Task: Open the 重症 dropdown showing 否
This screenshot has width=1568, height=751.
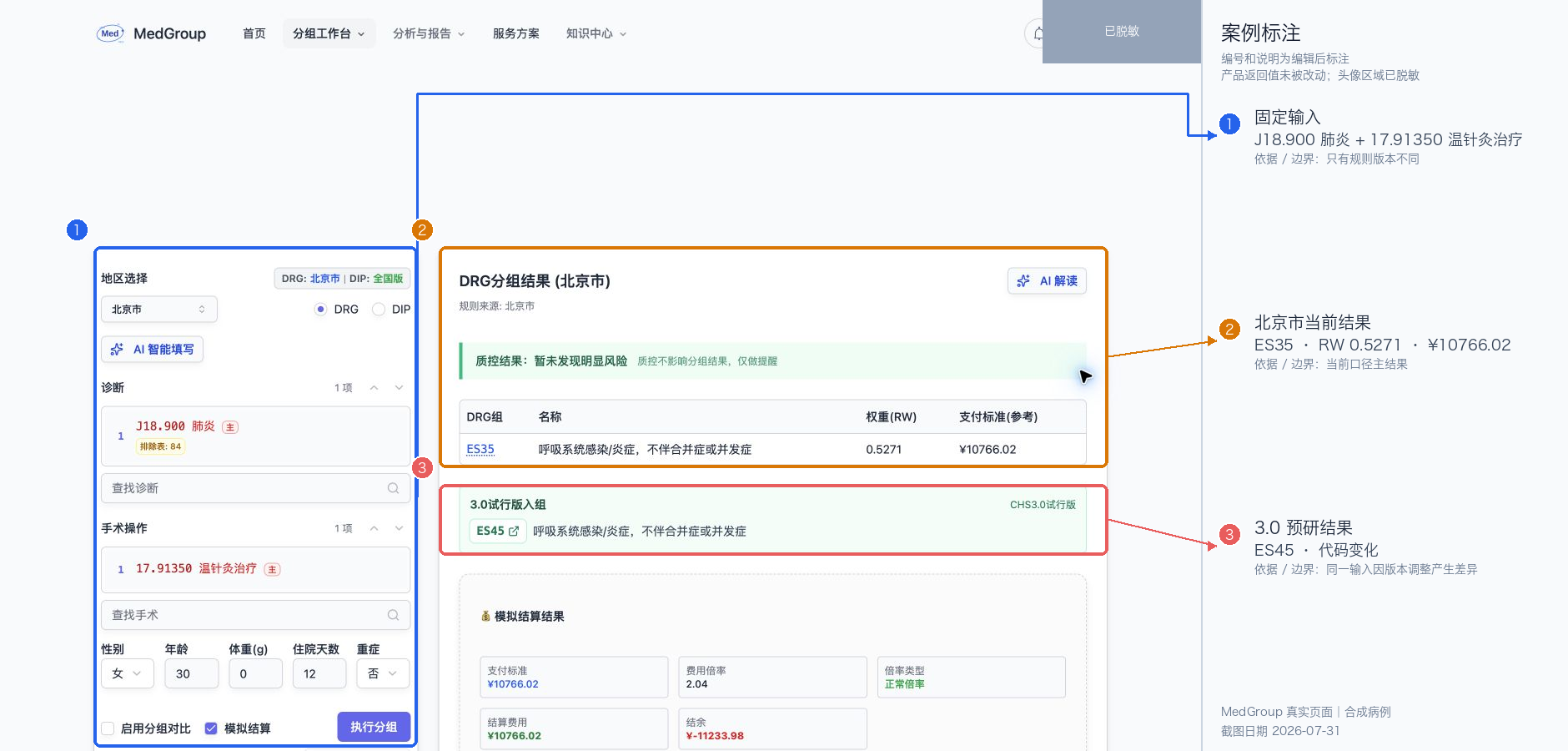Action: click(x=383, y=673)
